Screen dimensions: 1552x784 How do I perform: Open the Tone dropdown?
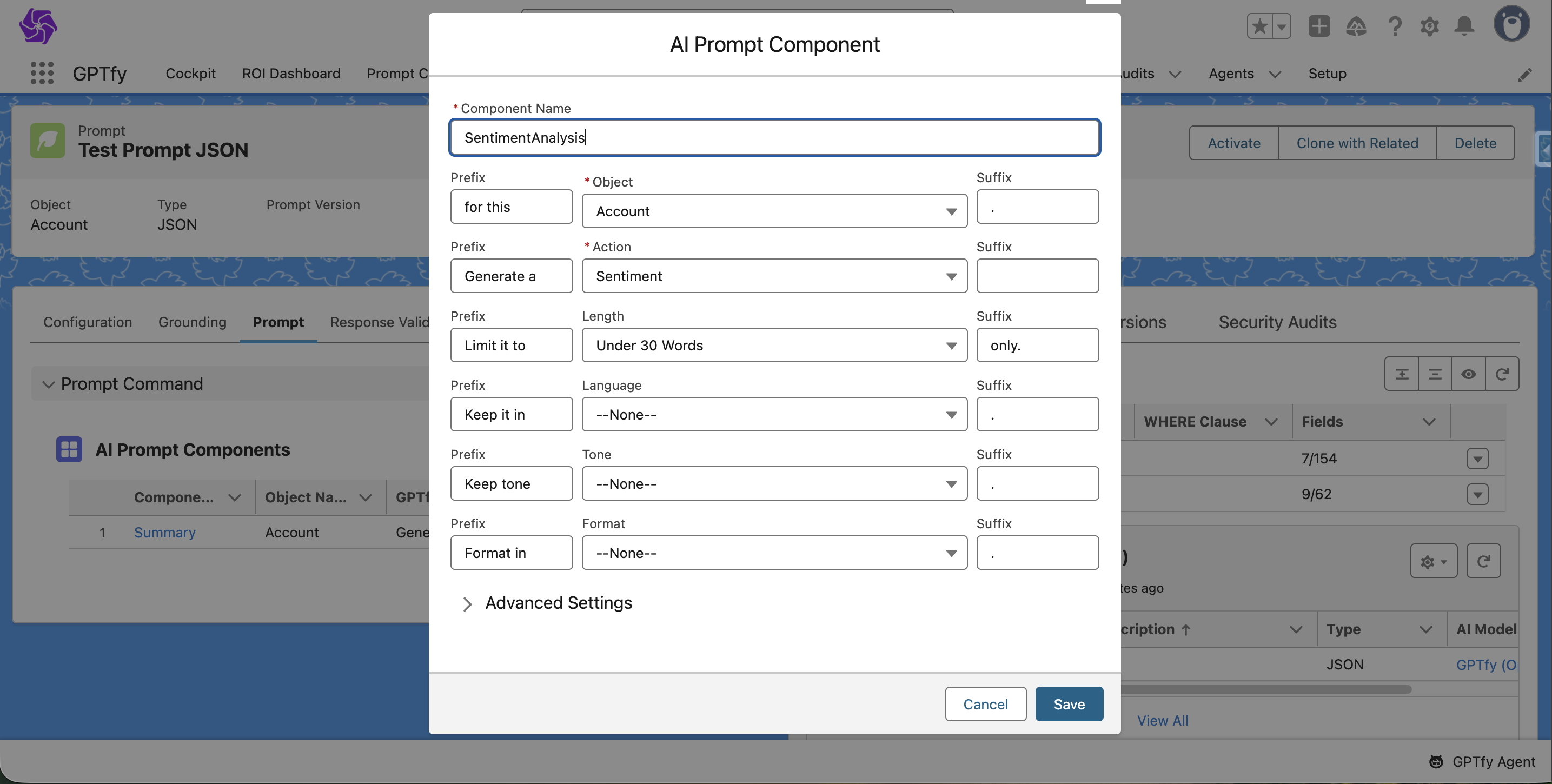tap(774, 484)
